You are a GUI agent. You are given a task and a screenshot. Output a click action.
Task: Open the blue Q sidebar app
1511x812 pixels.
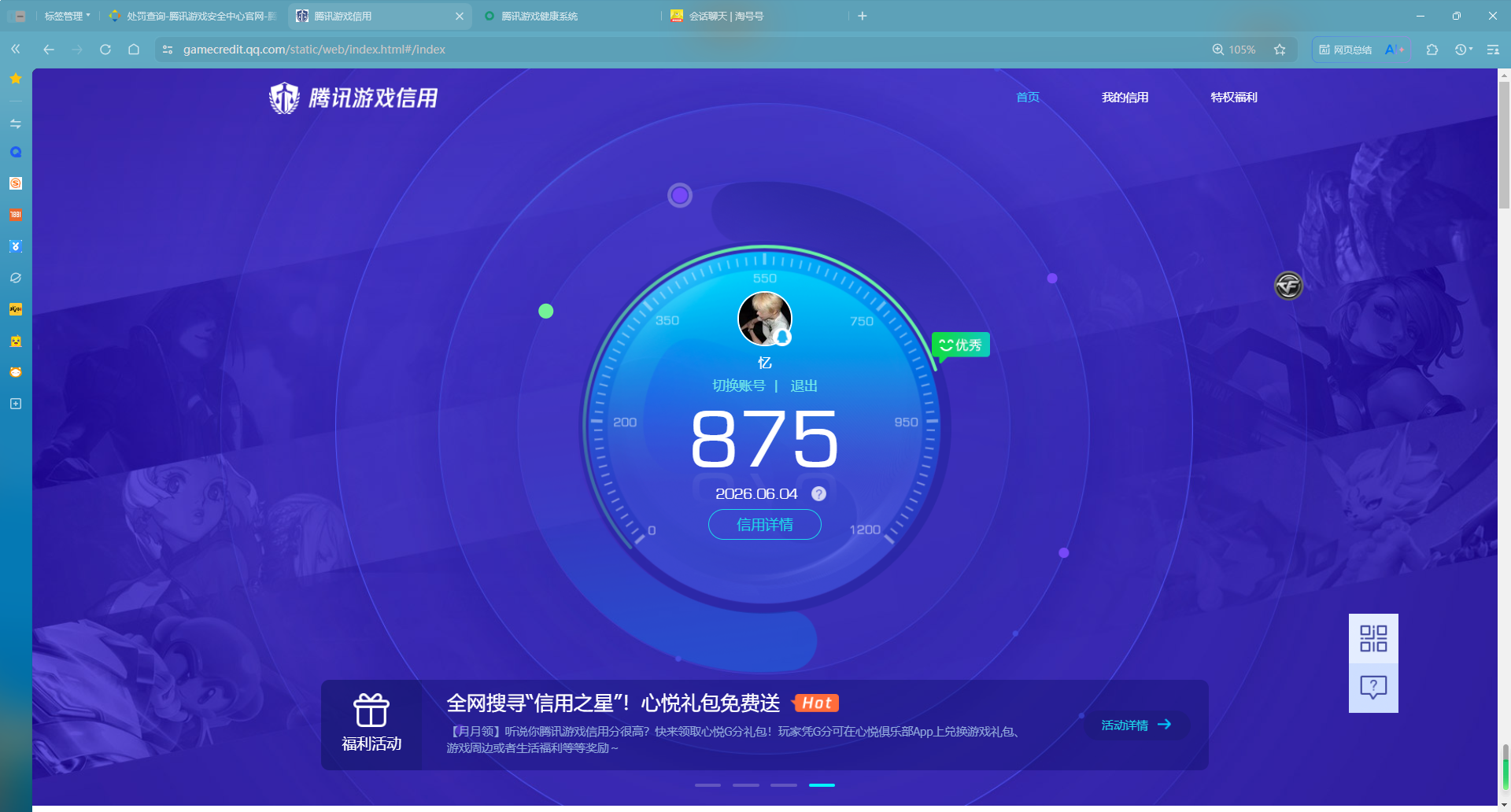tap(16, 153)
